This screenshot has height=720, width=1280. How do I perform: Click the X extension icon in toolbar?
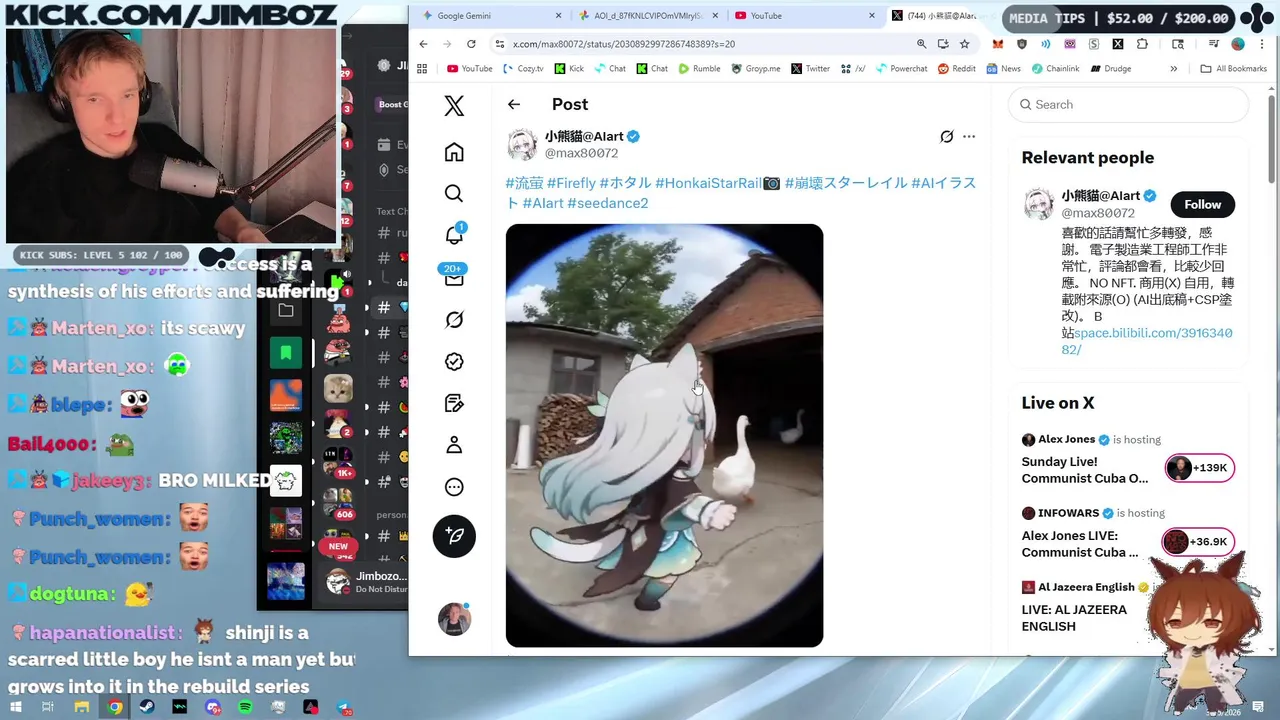click(1118, 44)
